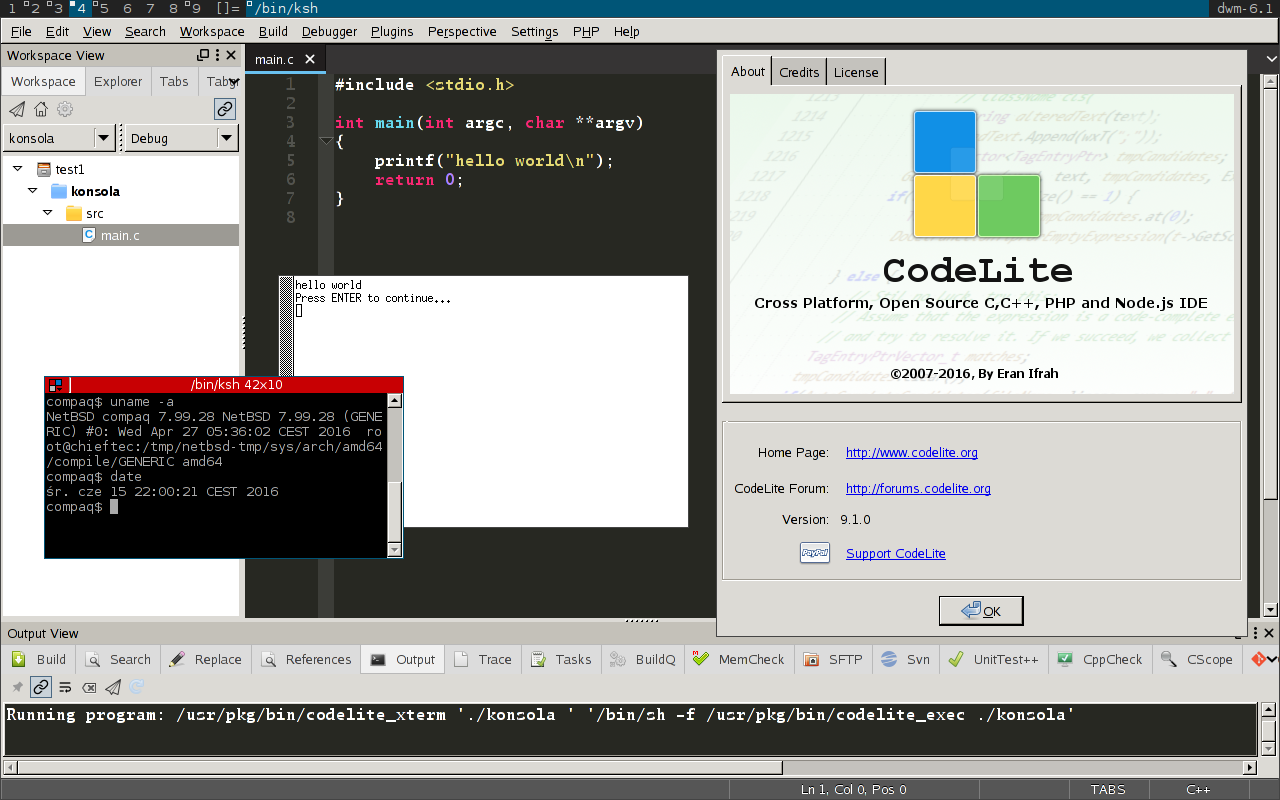This screenshot has width=1280, height=800.
Task: Open the Perspective menu
Action: click(x=462, y=31)
